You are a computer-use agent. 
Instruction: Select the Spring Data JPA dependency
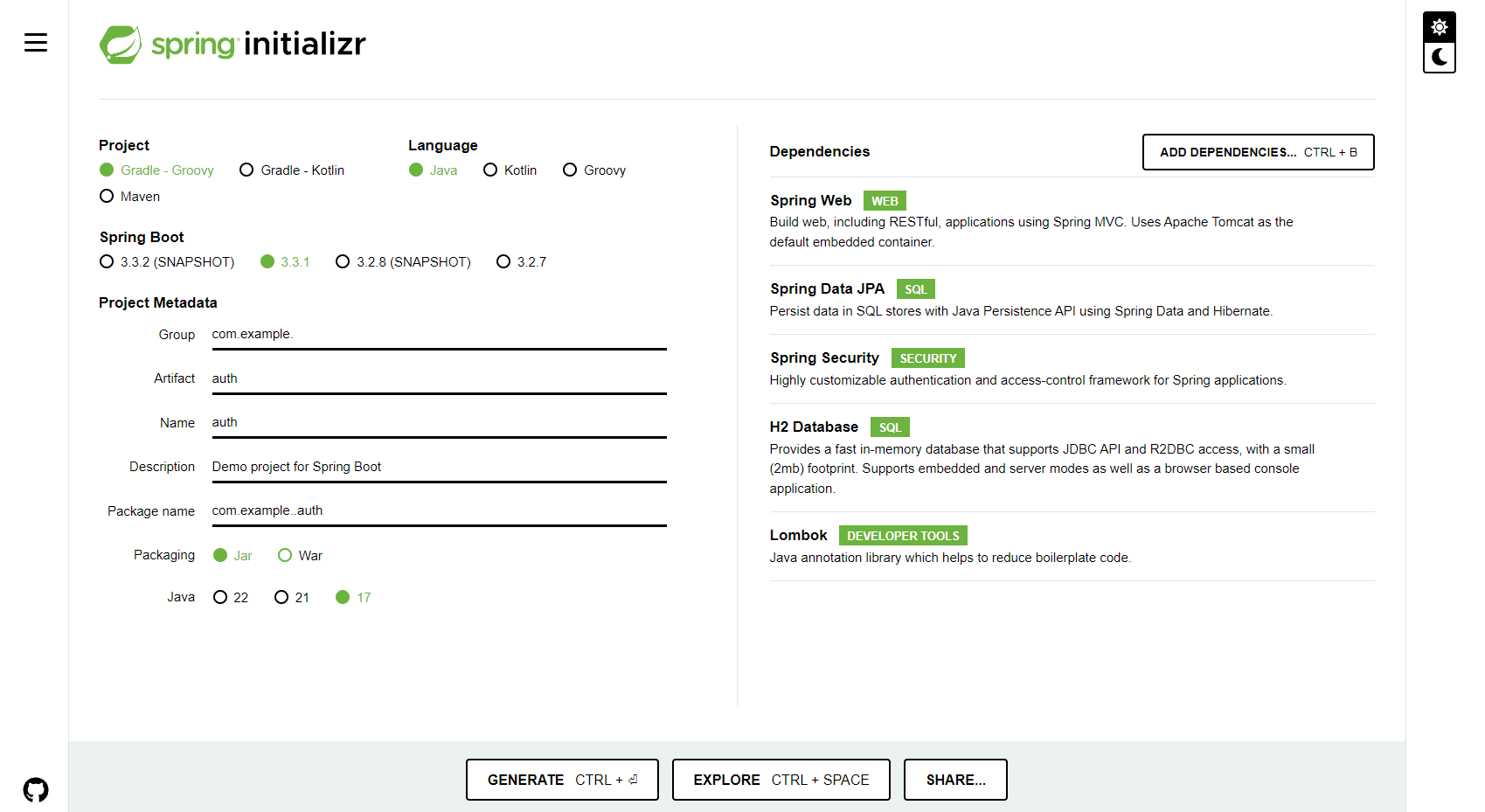tap(1072, 300)
